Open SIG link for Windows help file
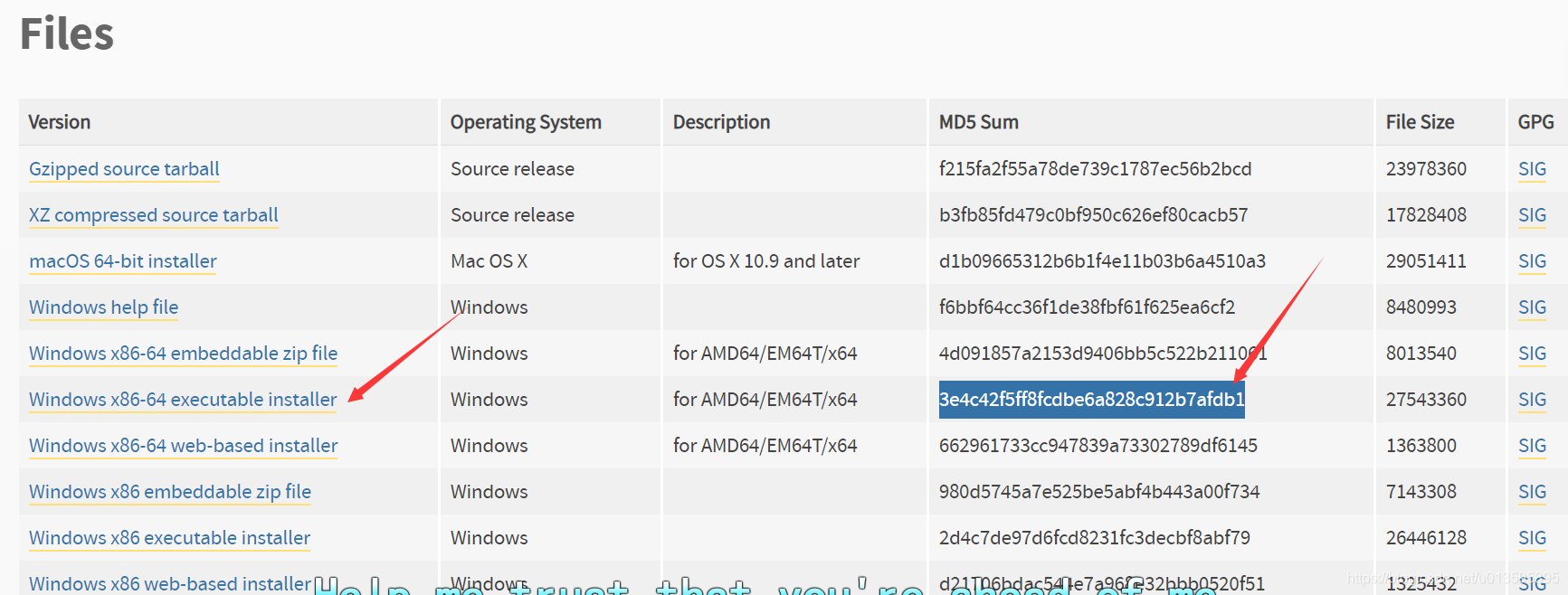Viewport: 1568px width, 595px height. pos(1533,307)
